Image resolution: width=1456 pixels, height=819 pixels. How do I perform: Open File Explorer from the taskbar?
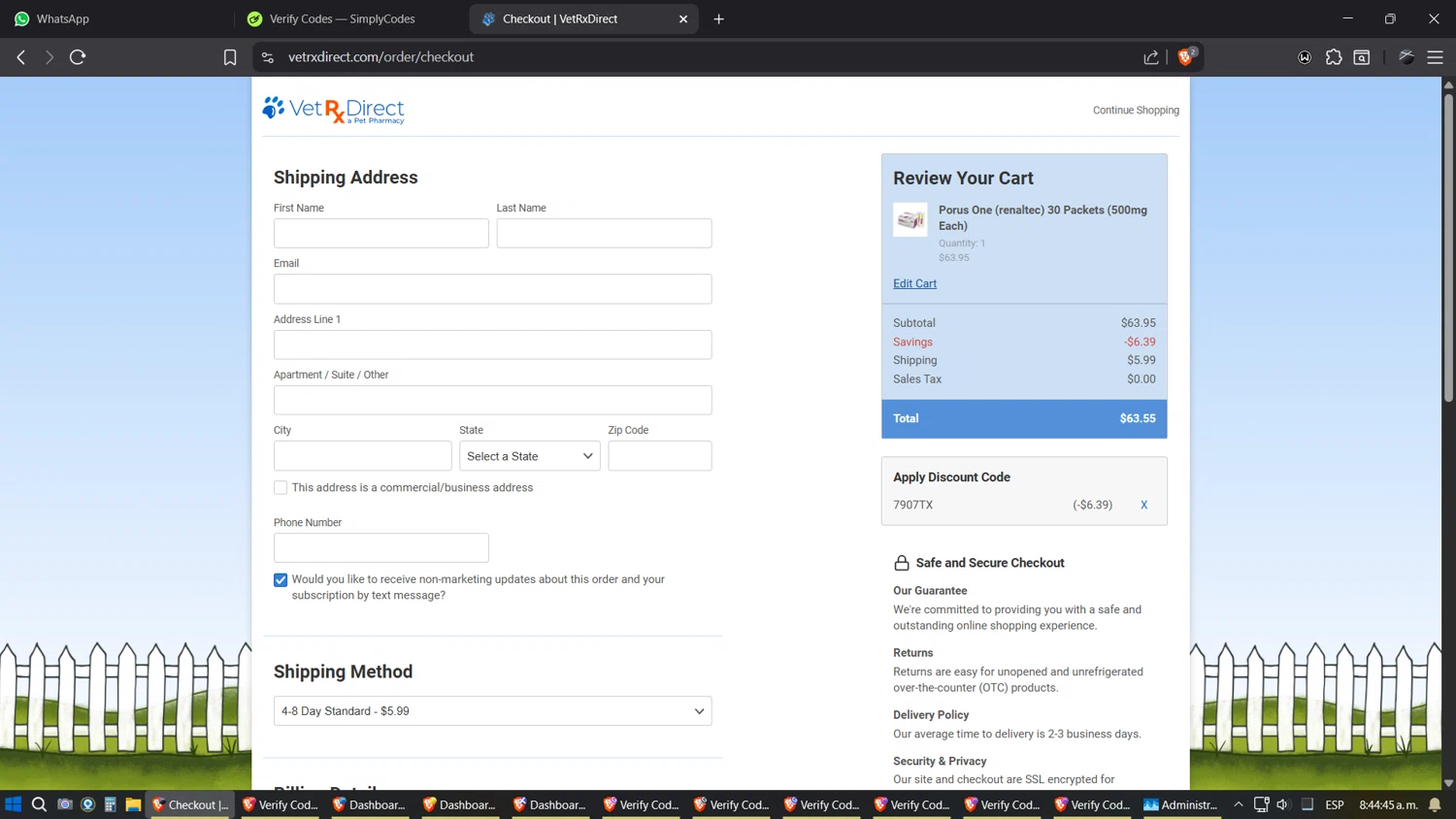[133, 804]
